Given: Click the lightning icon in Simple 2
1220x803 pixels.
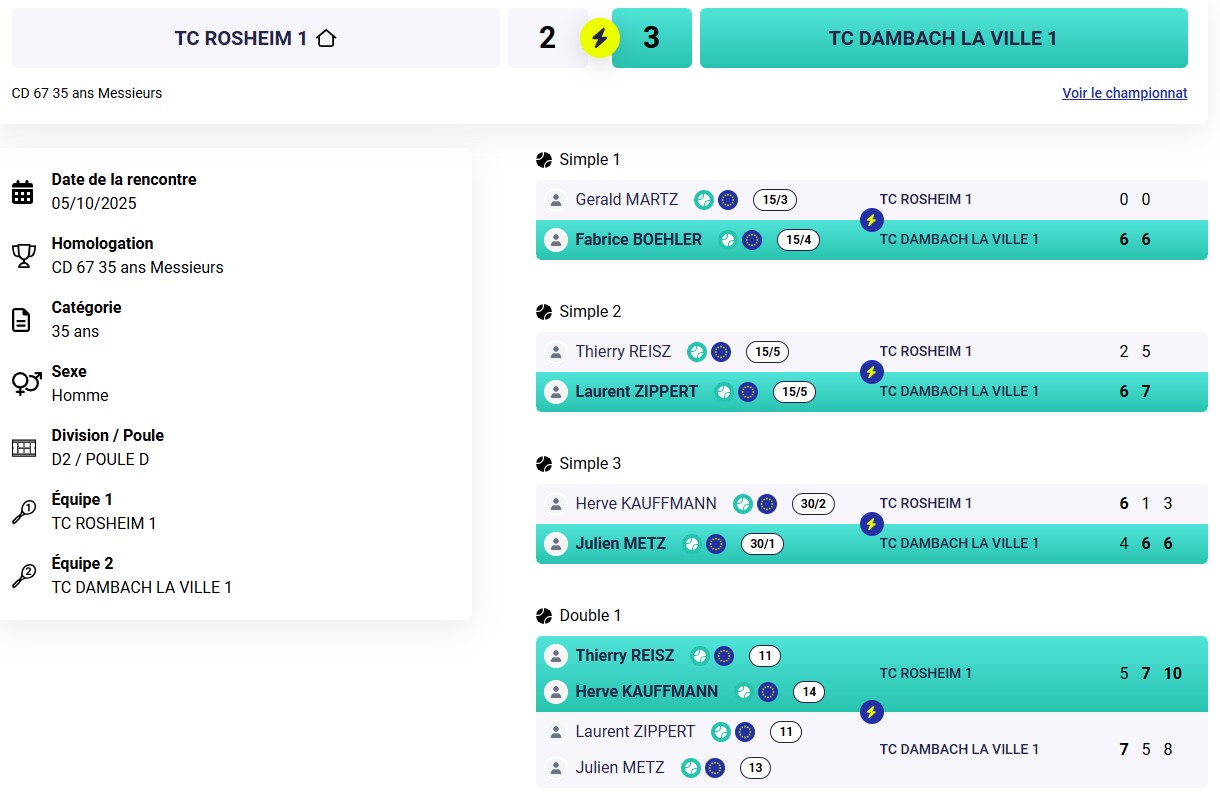Looking at the screenshot, I should pos(871,372).
